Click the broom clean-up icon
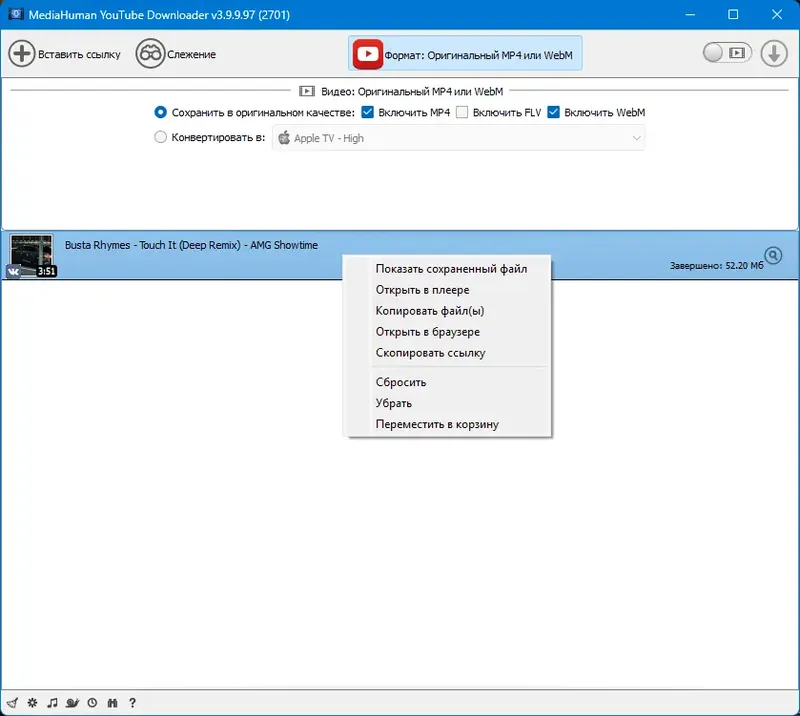Image resolution: width=800 pixels, height=716 pixels. click(x=12, y=703)
